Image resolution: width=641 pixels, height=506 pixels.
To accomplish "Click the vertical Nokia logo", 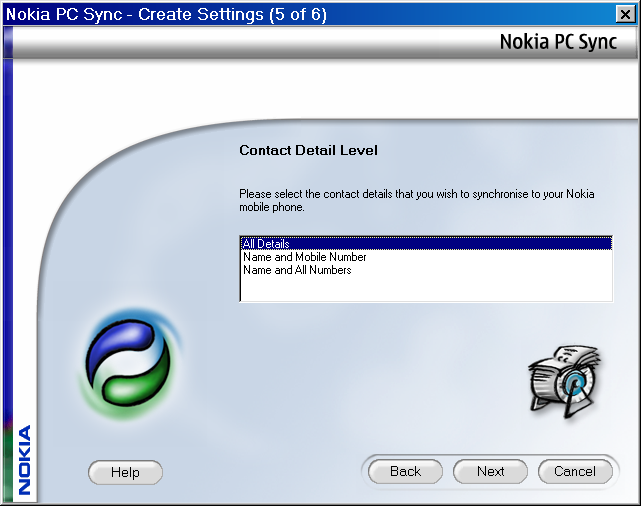I will pyautogui.click(x=24, y=459).
